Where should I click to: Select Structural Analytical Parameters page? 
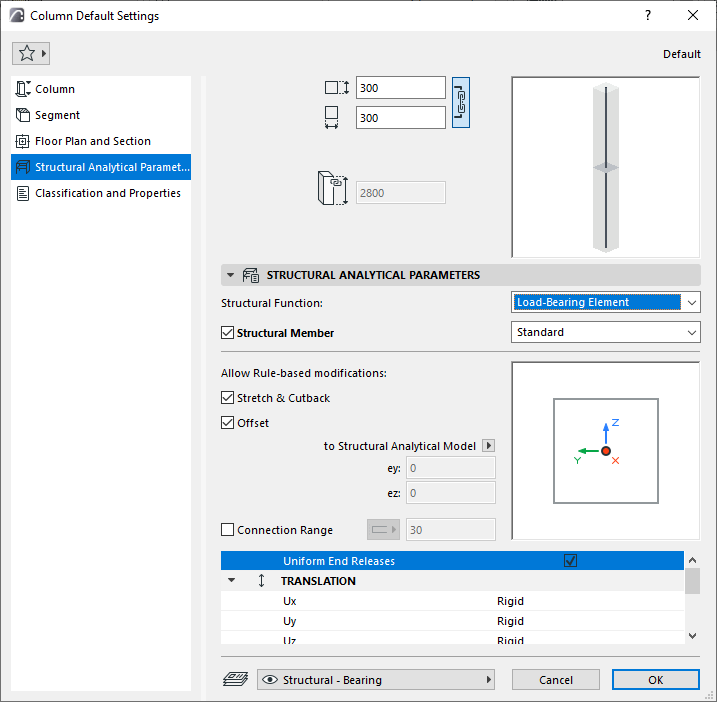101,167
